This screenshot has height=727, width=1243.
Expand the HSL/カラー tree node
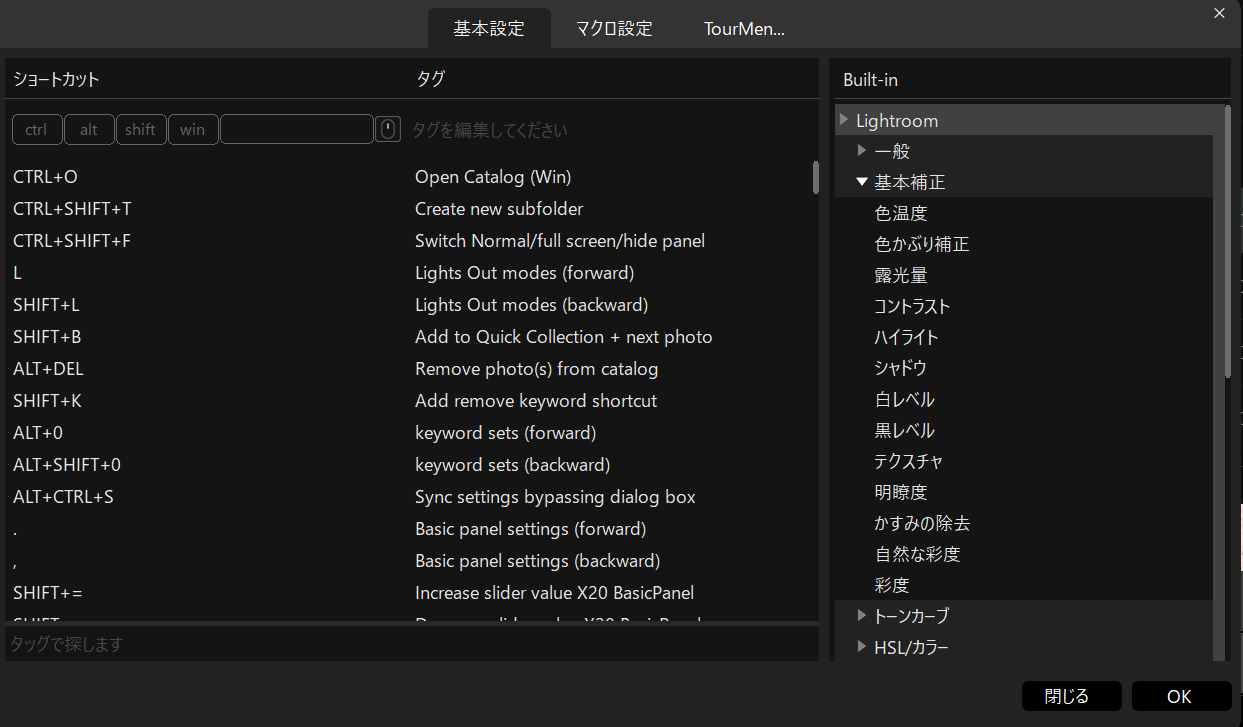[x=862, y=647]
